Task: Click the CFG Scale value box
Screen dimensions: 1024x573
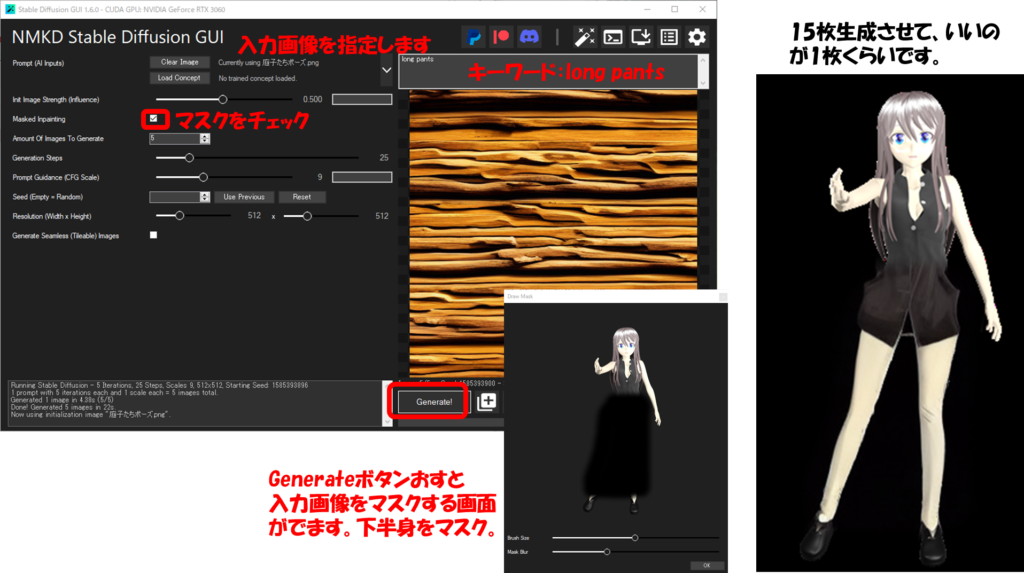Action: click(x=362, y=177)
